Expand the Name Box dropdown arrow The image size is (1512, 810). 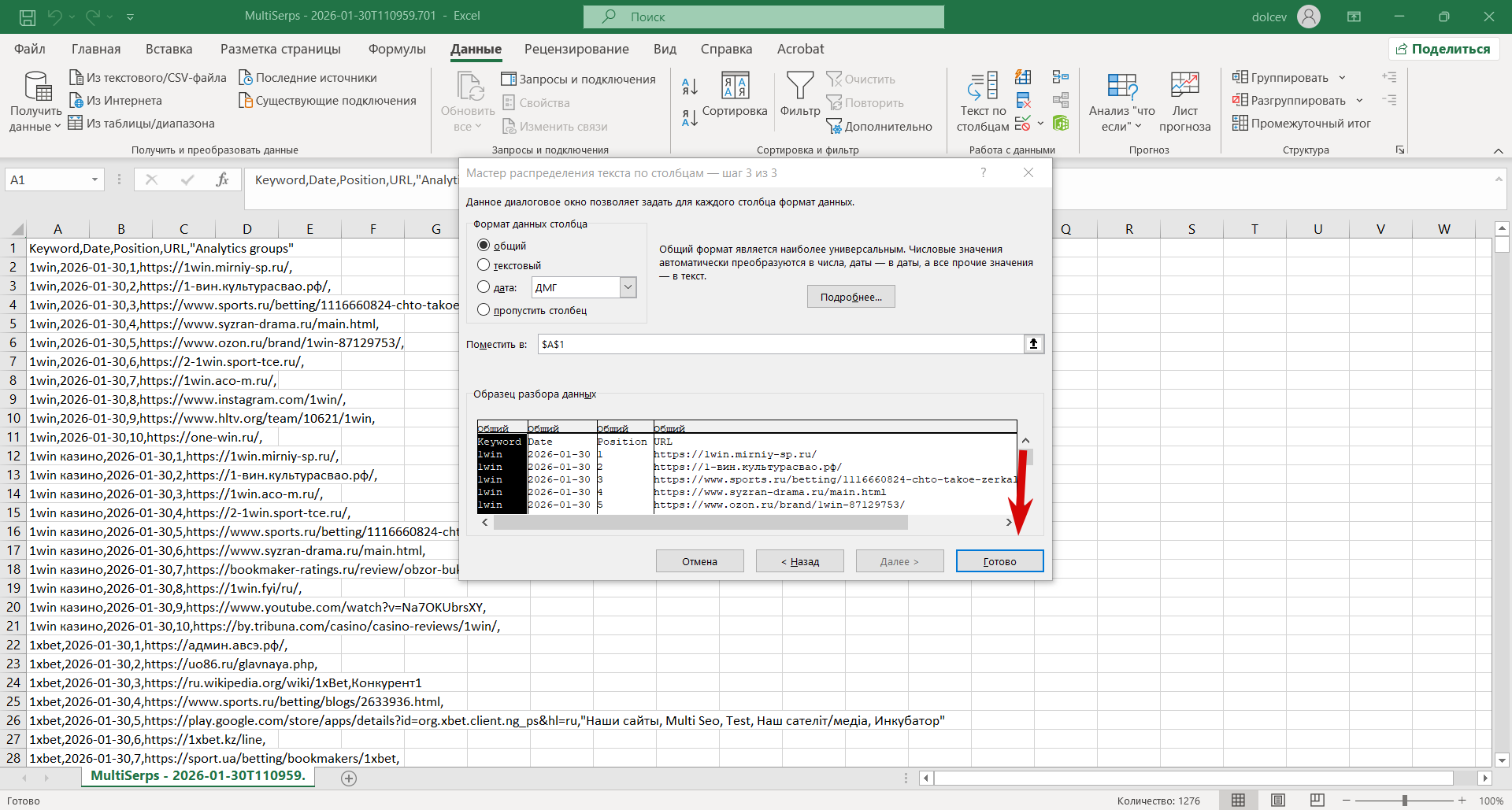click(x=94, y=180)
